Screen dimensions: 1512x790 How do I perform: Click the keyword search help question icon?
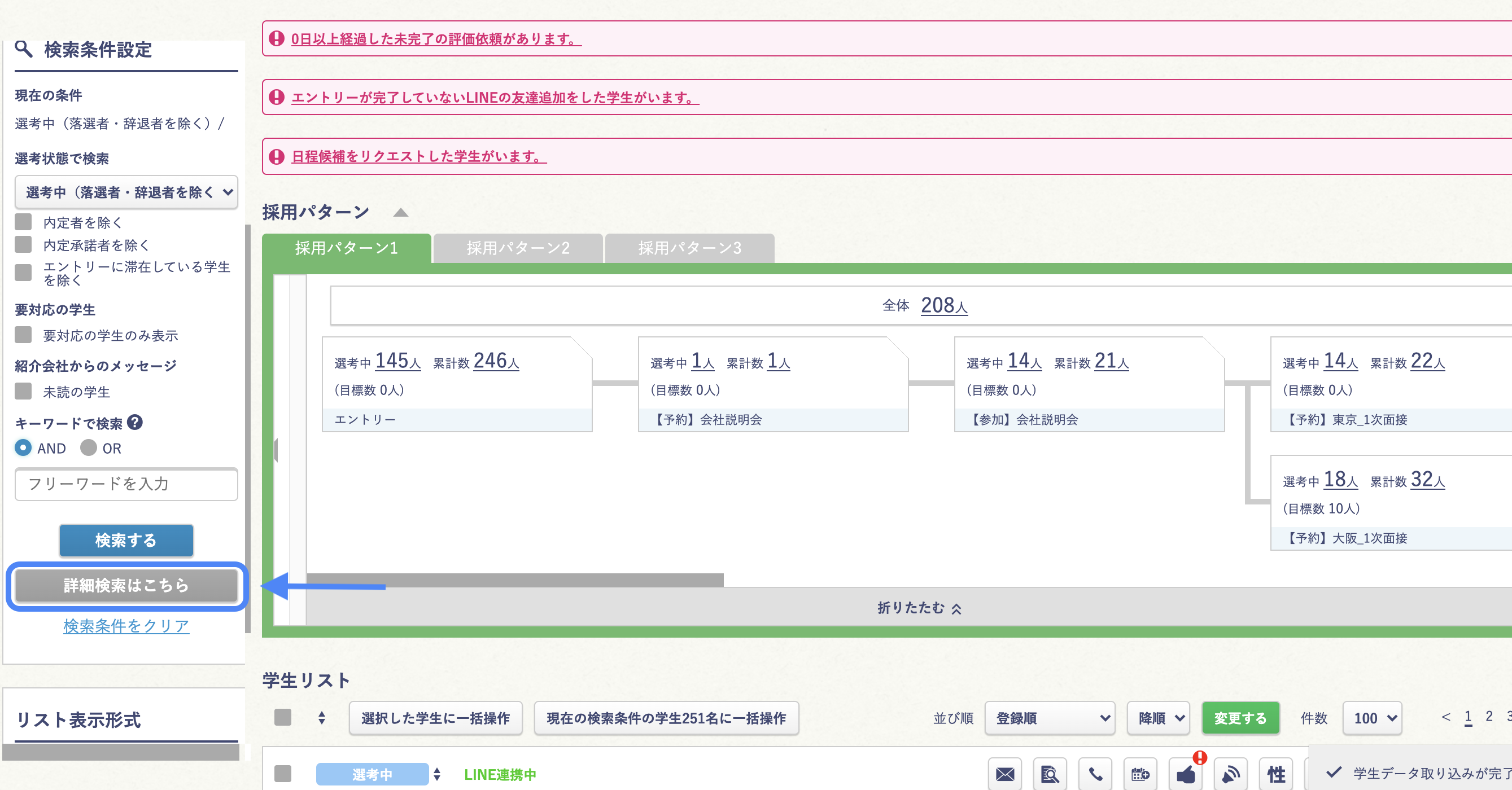coord(135,422)
